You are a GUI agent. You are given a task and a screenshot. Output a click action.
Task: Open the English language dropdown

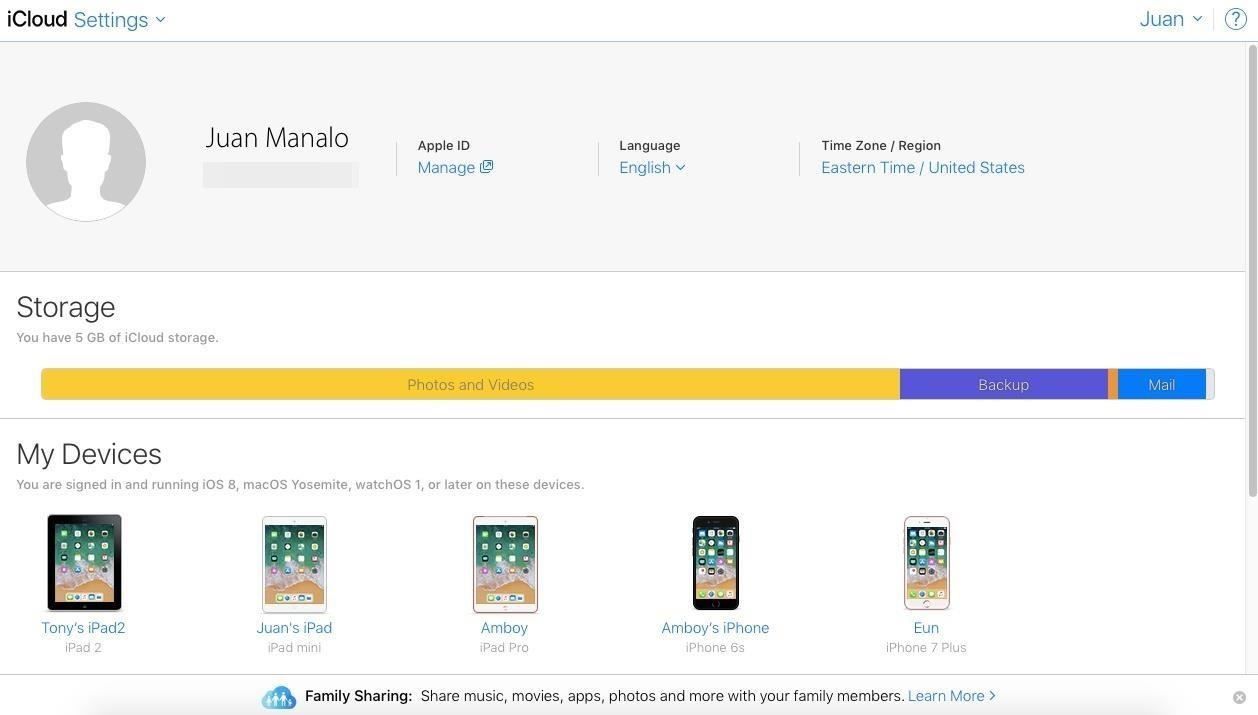pos(649,167)
